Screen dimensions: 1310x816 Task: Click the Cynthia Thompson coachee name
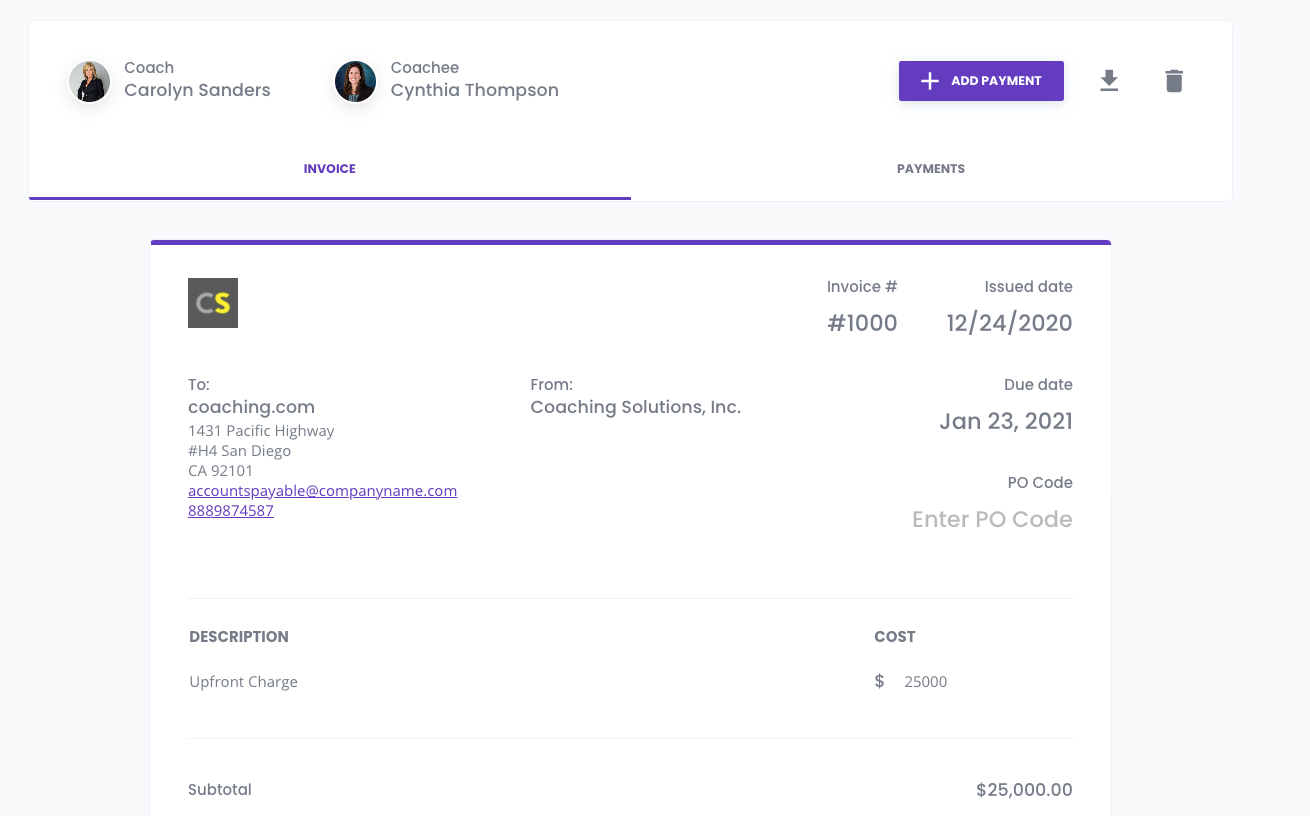coord(475,90)
